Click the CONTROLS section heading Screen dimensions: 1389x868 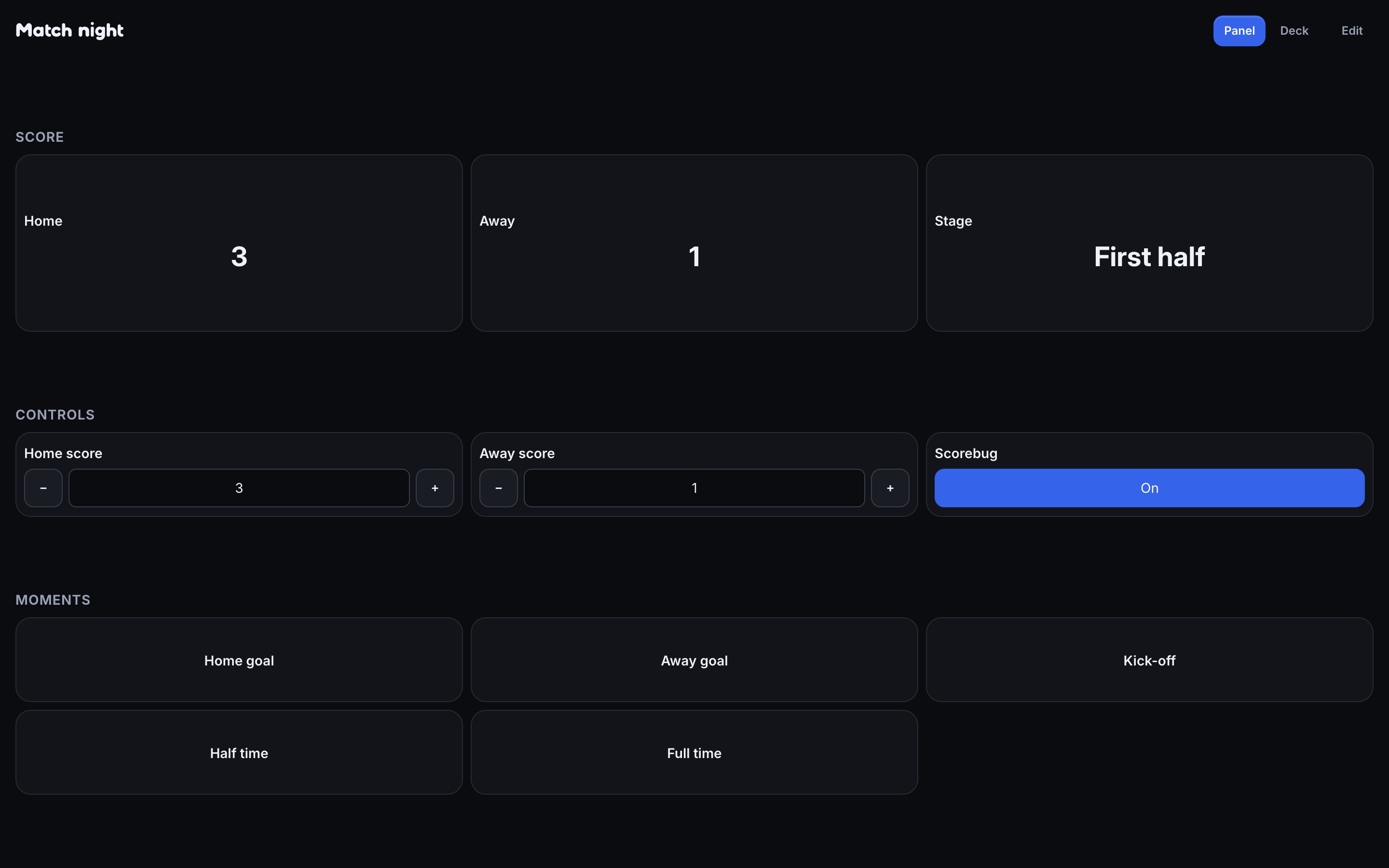pyautogui.click(x=55, y=415)
